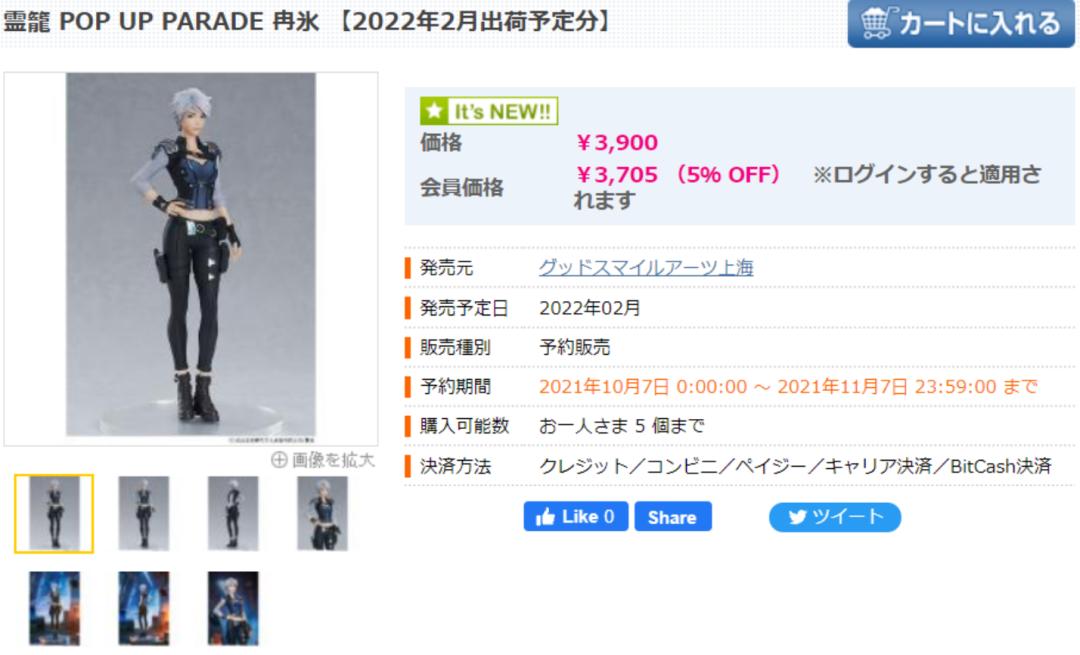Viewport: 1080px width, 655px height.
Task: Select the upper-body close-up thumbnail
Action: tap(322, 514)
